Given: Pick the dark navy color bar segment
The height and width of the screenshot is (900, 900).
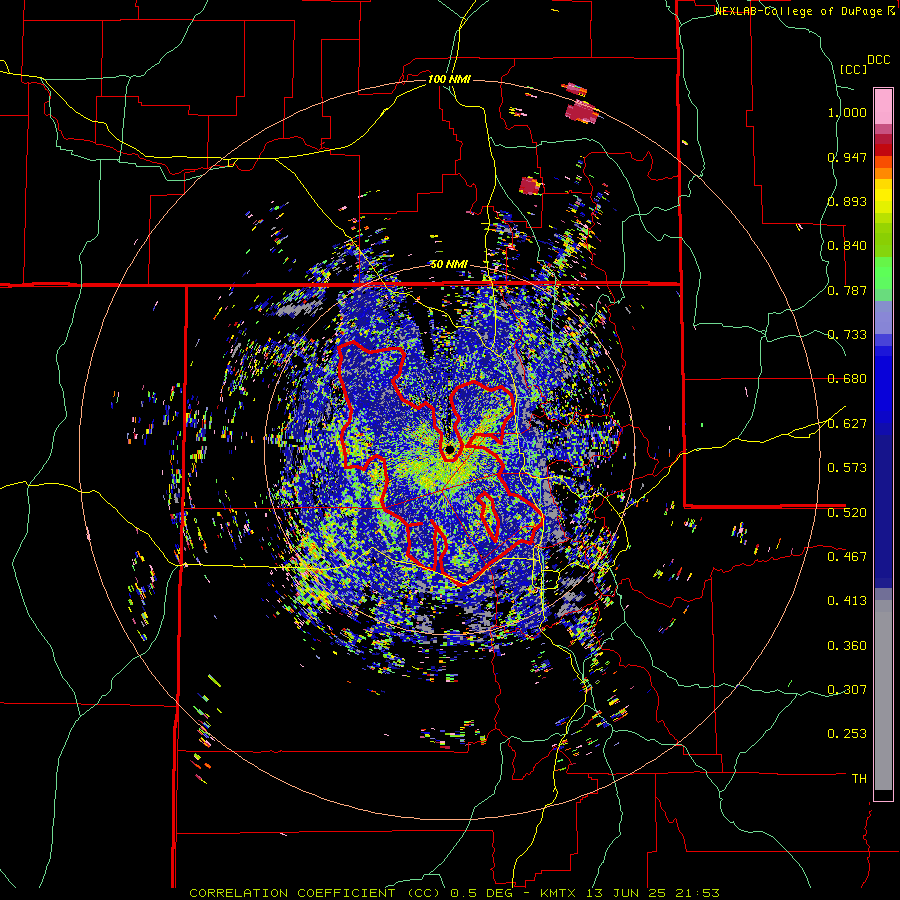Looking at the screenshot, I should coord(883,511).
